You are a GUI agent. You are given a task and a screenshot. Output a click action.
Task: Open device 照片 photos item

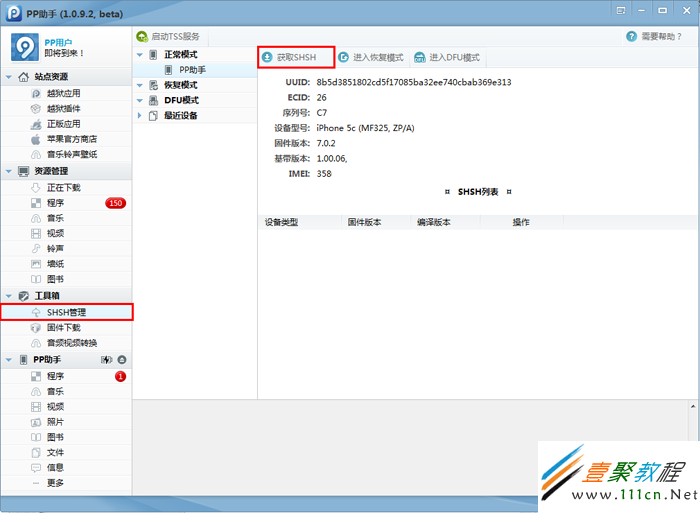click(x=66, y=421)
